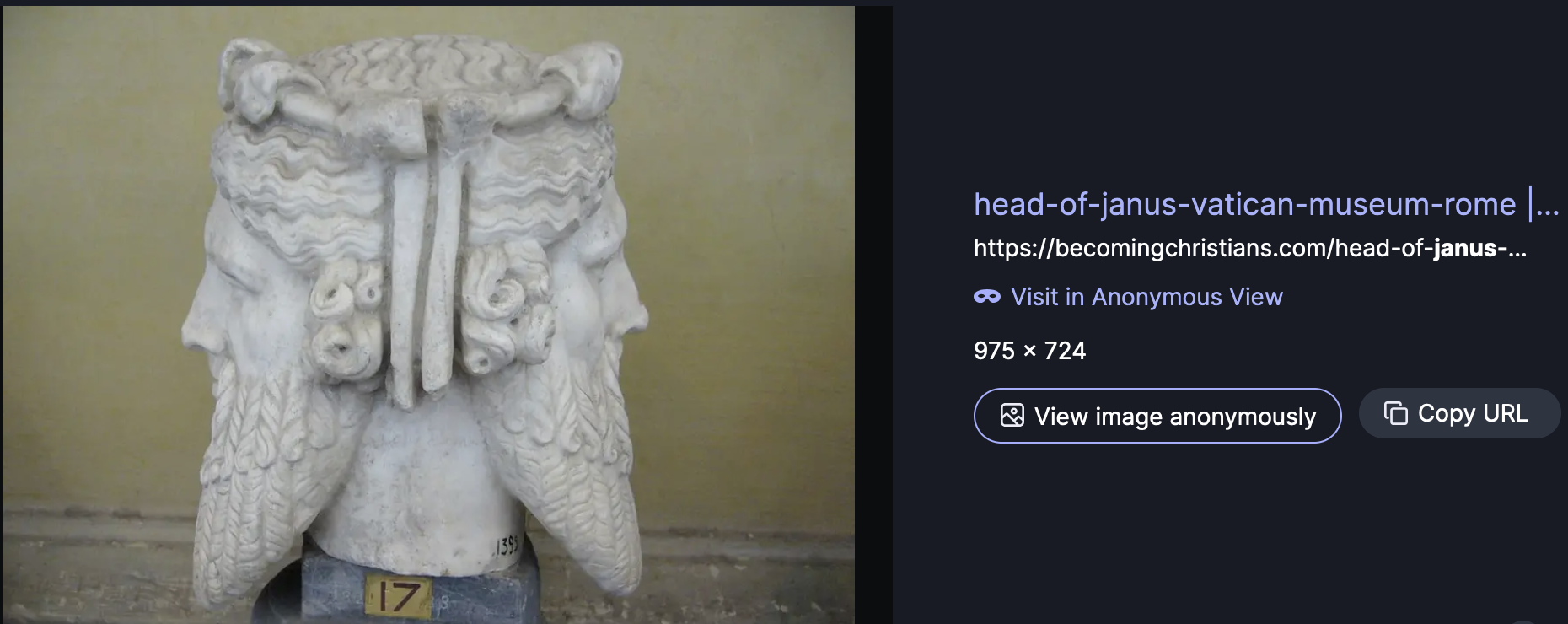Image resolution: width=1568 pixels, height=624 pixels.
Task: Click the olive wall left of the sculpture
Action: coord(93,253)
